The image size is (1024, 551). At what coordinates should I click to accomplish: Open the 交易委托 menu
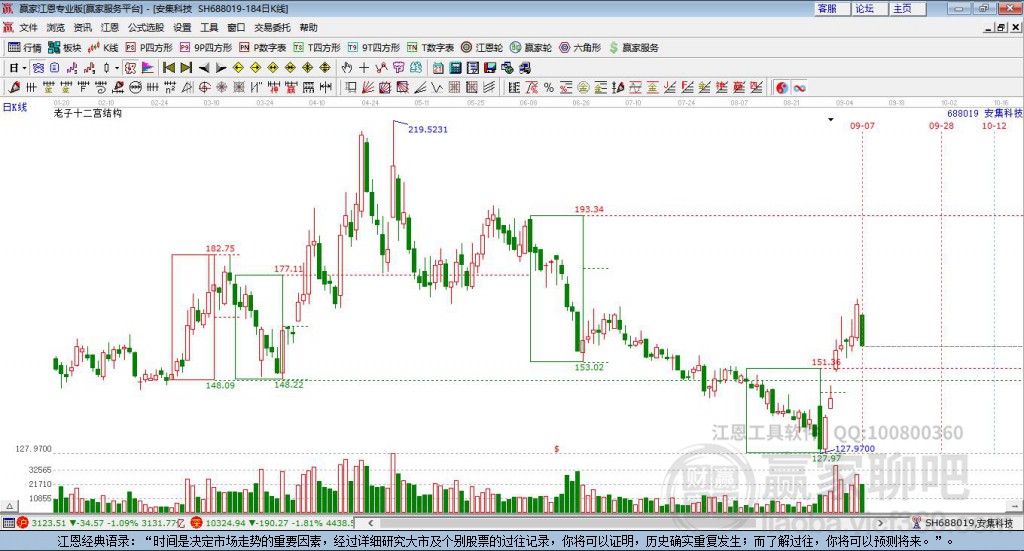pos(272,27)
